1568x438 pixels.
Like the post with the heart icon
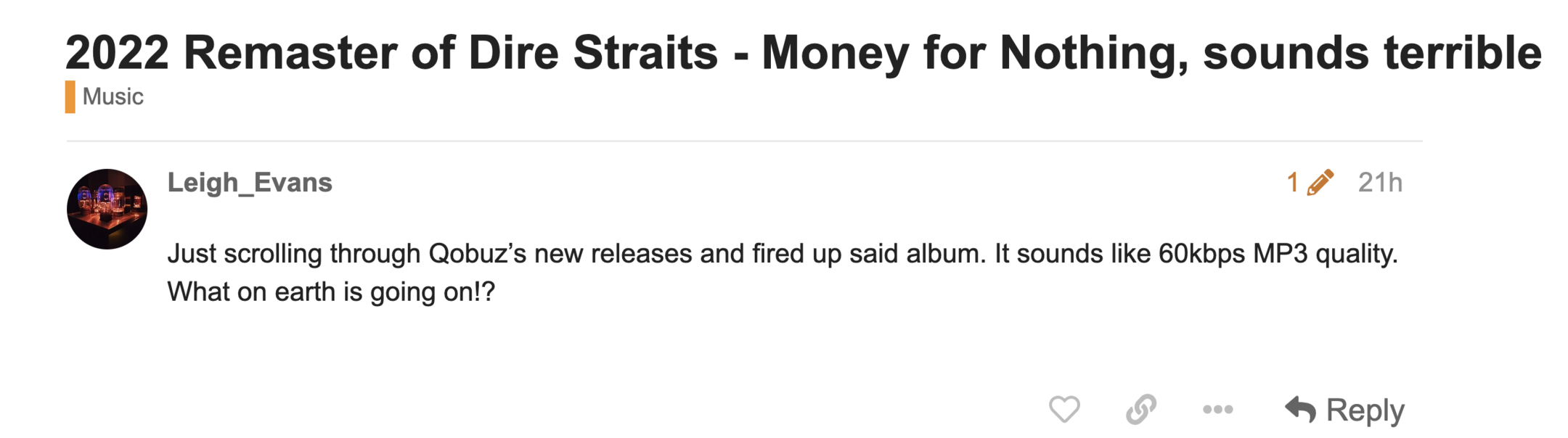pyautogui.click(x=1064, y=410)
